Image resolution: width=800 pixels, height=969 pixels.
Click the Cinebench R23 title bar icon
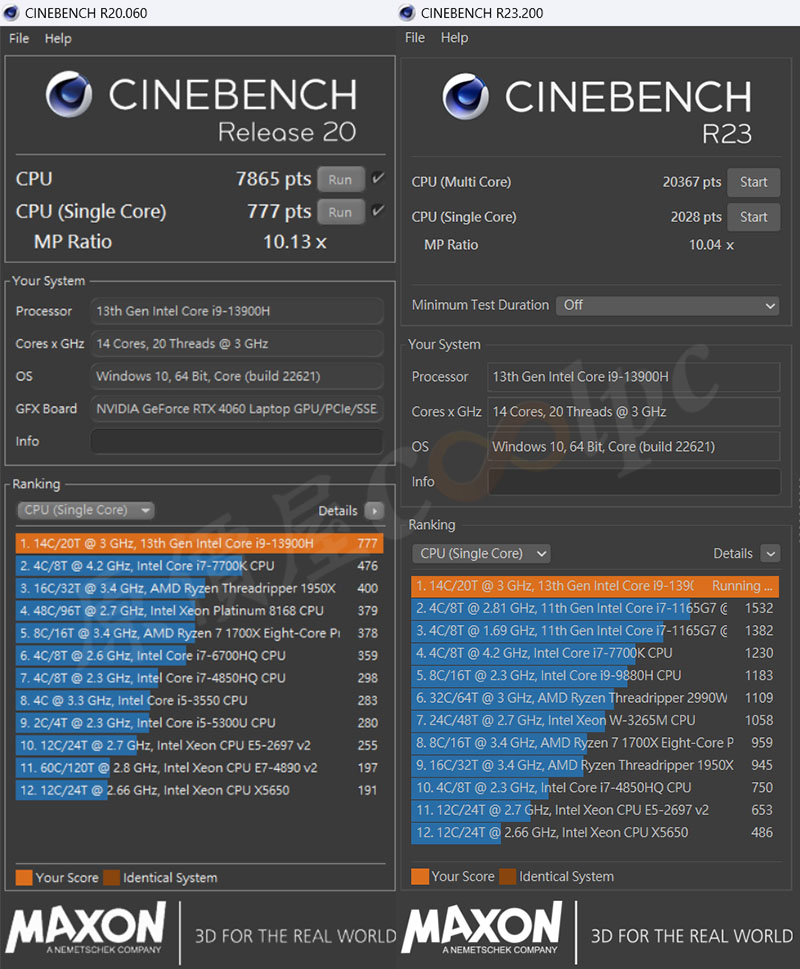tap(407, 13)
